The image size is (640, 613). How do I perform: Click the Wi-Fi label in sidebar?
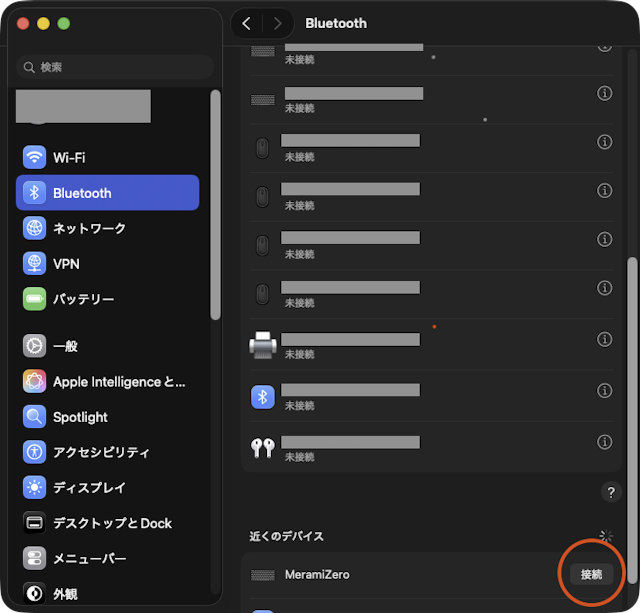coord(69,158)
